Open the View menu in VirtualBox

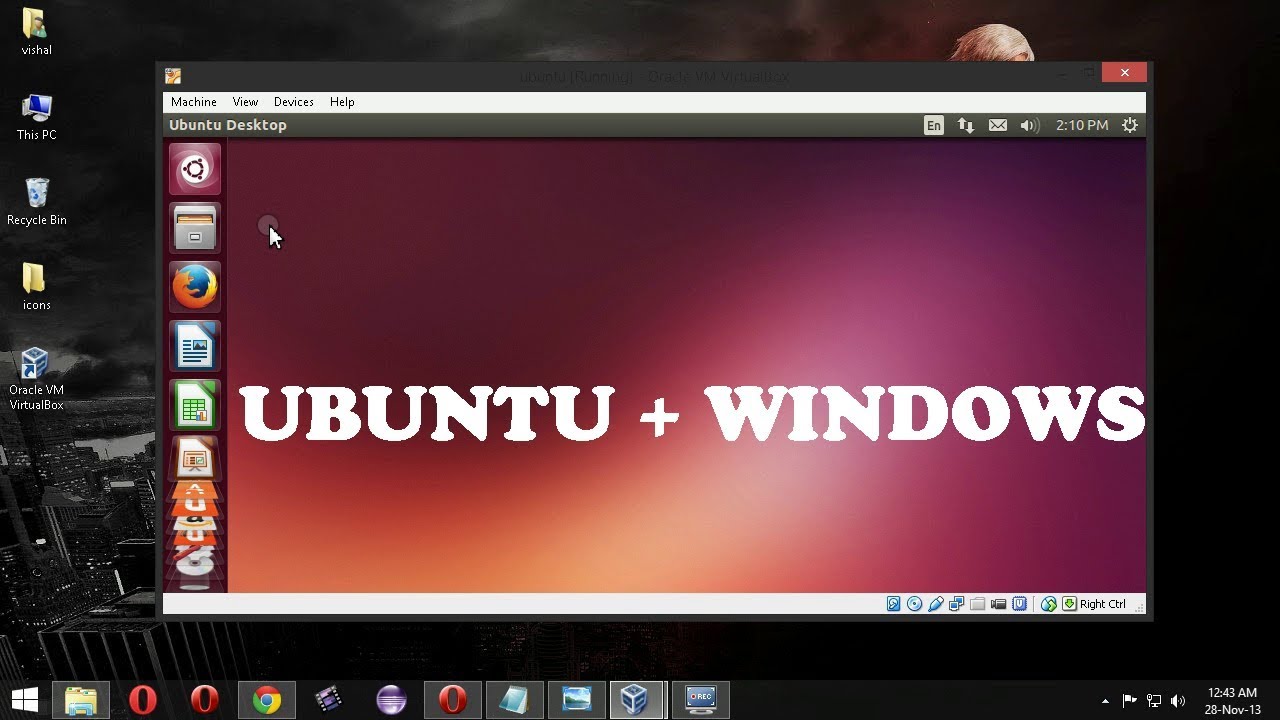coord(245,102)
